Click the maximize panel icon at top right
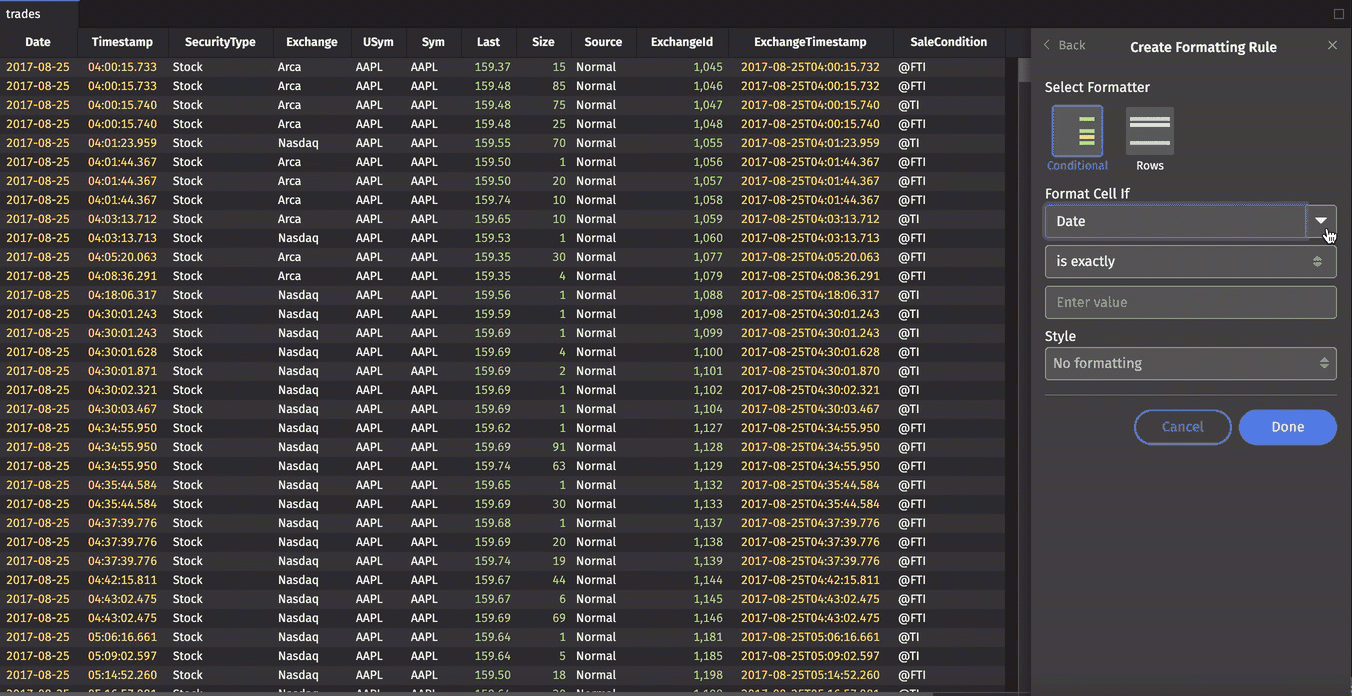This screenshot has height=696, width=1352. 1339,14
